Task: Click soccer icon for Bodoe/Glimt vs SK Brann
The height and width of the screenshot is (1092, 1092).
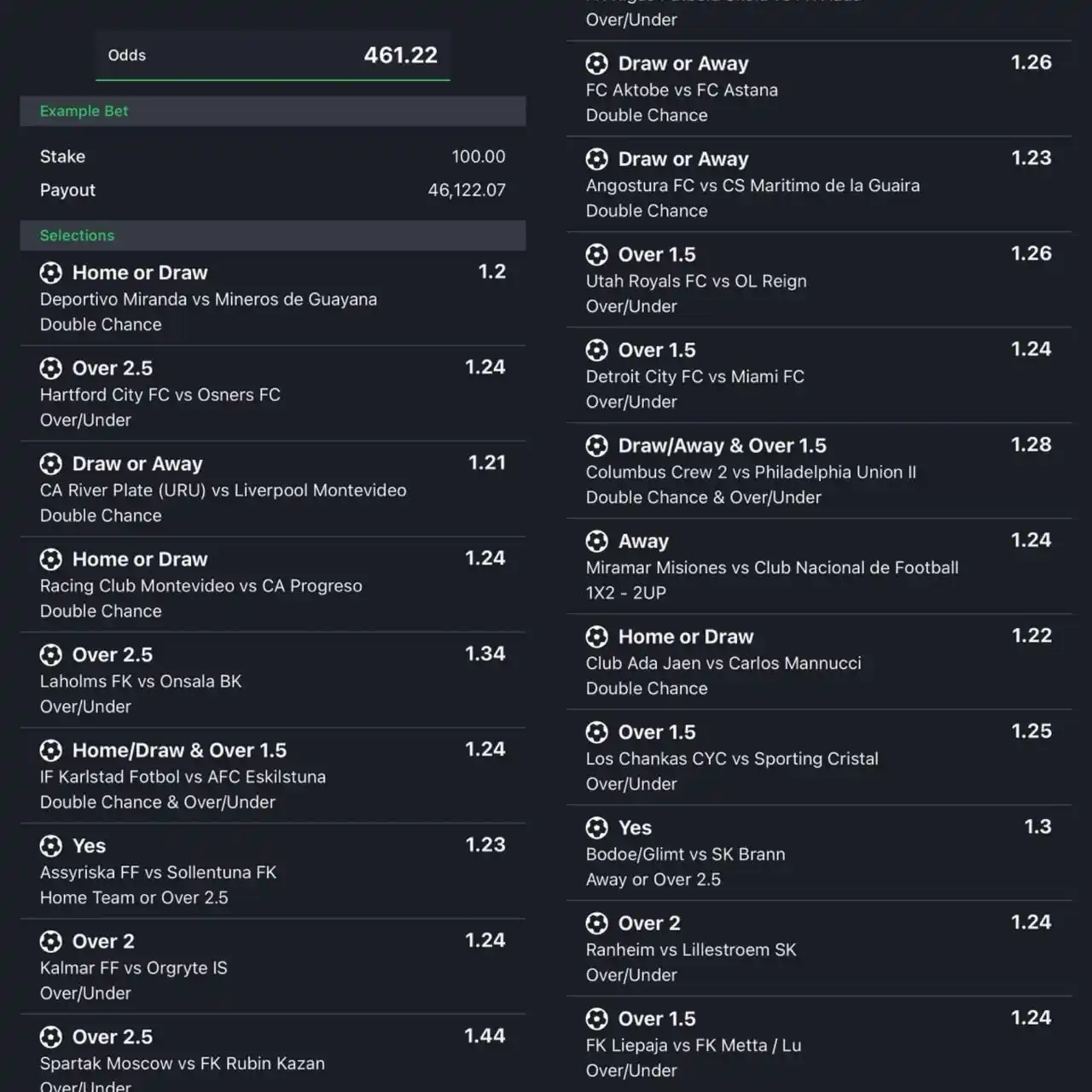Action: pos(597,828)
